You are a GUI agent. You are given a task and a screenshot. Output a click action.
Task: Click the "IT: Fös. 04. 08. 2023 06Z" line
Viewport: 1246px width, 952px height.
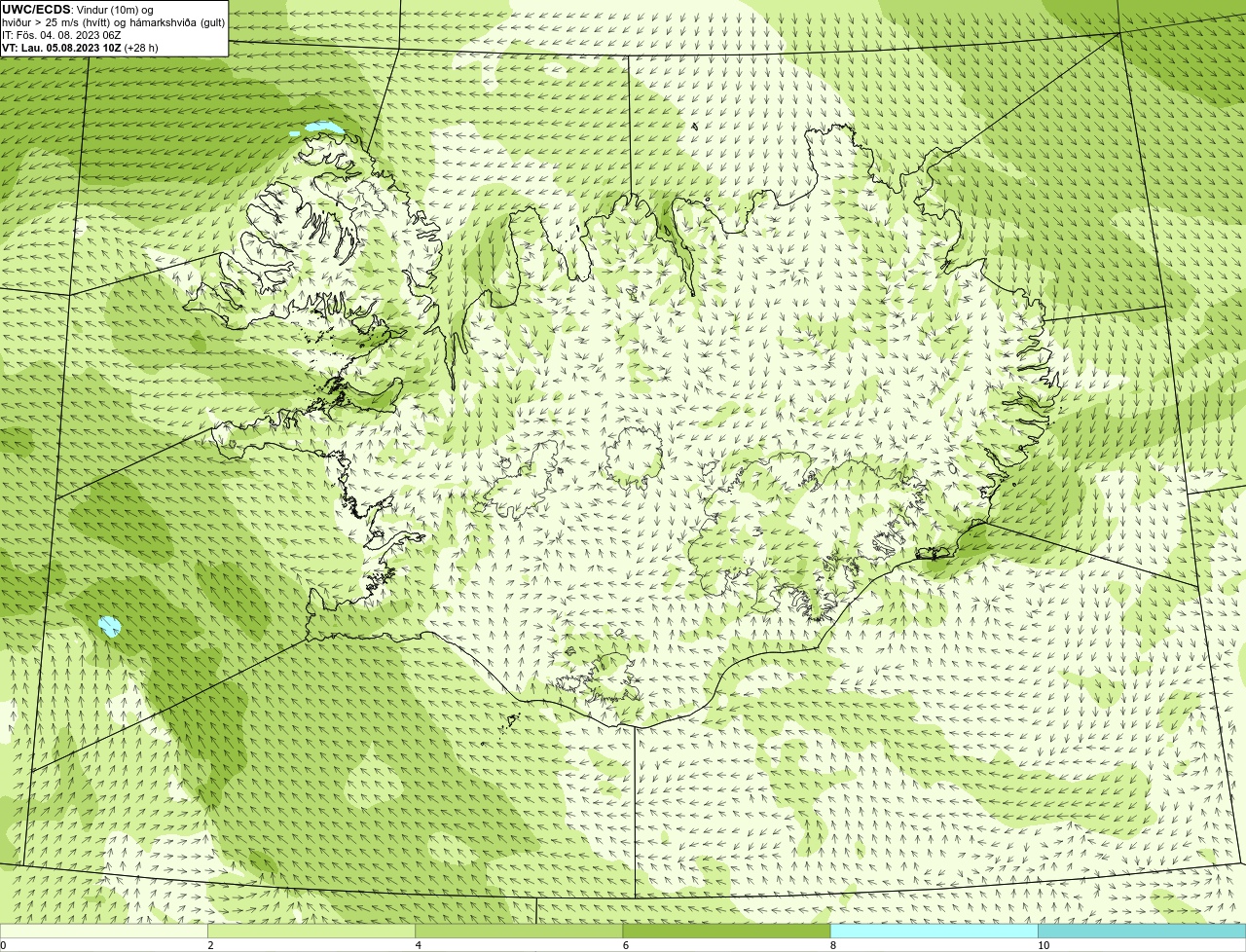(x=61, y=34)
